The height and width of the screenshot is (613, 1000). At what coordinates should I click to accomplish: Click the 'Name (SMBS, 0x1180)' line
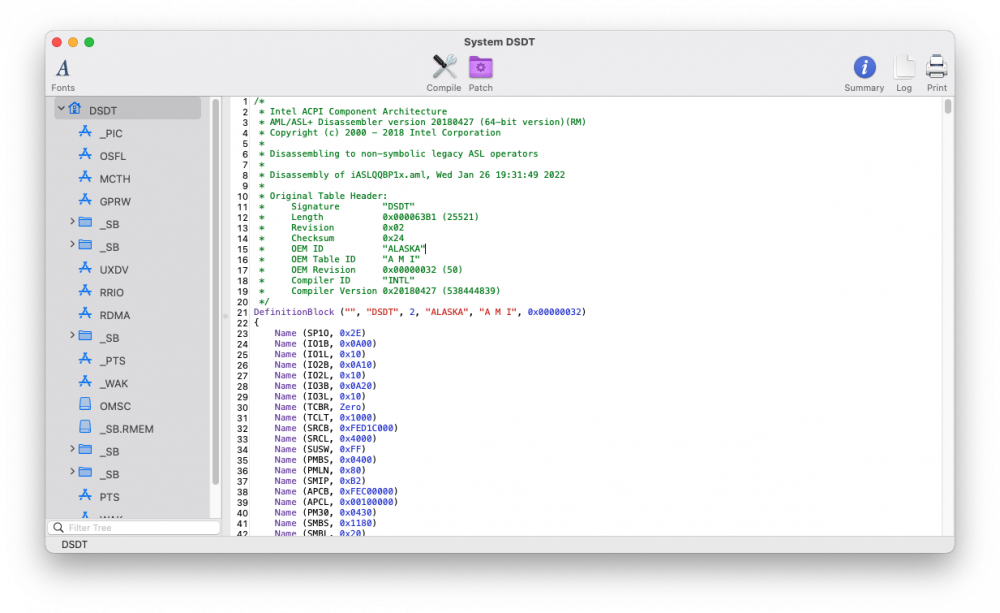pos(325,523)
